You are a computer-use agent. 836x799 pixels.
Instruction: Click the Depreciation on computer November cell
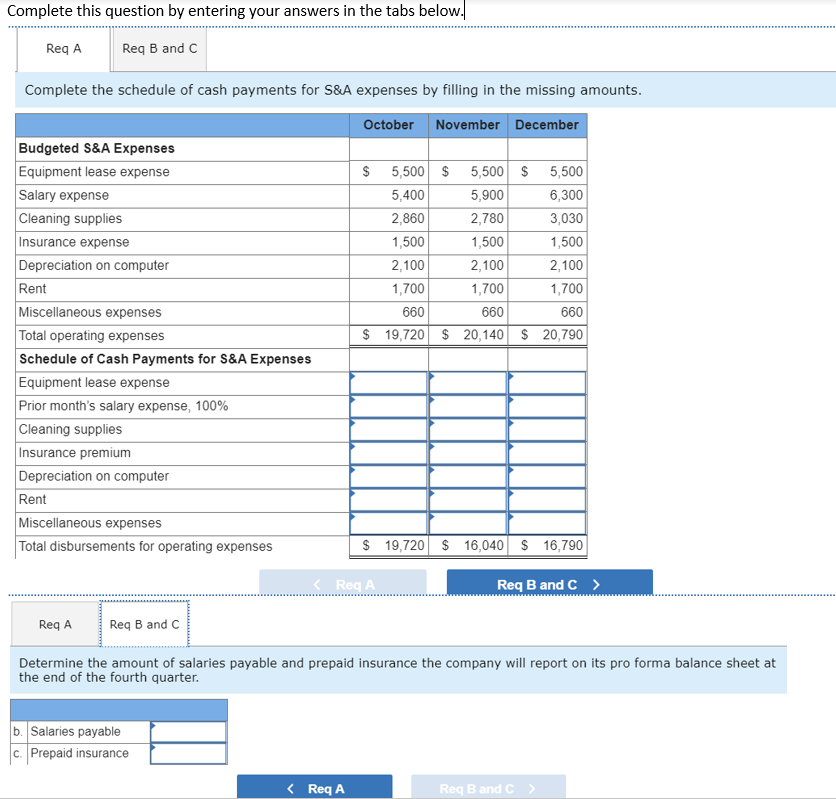467,476
